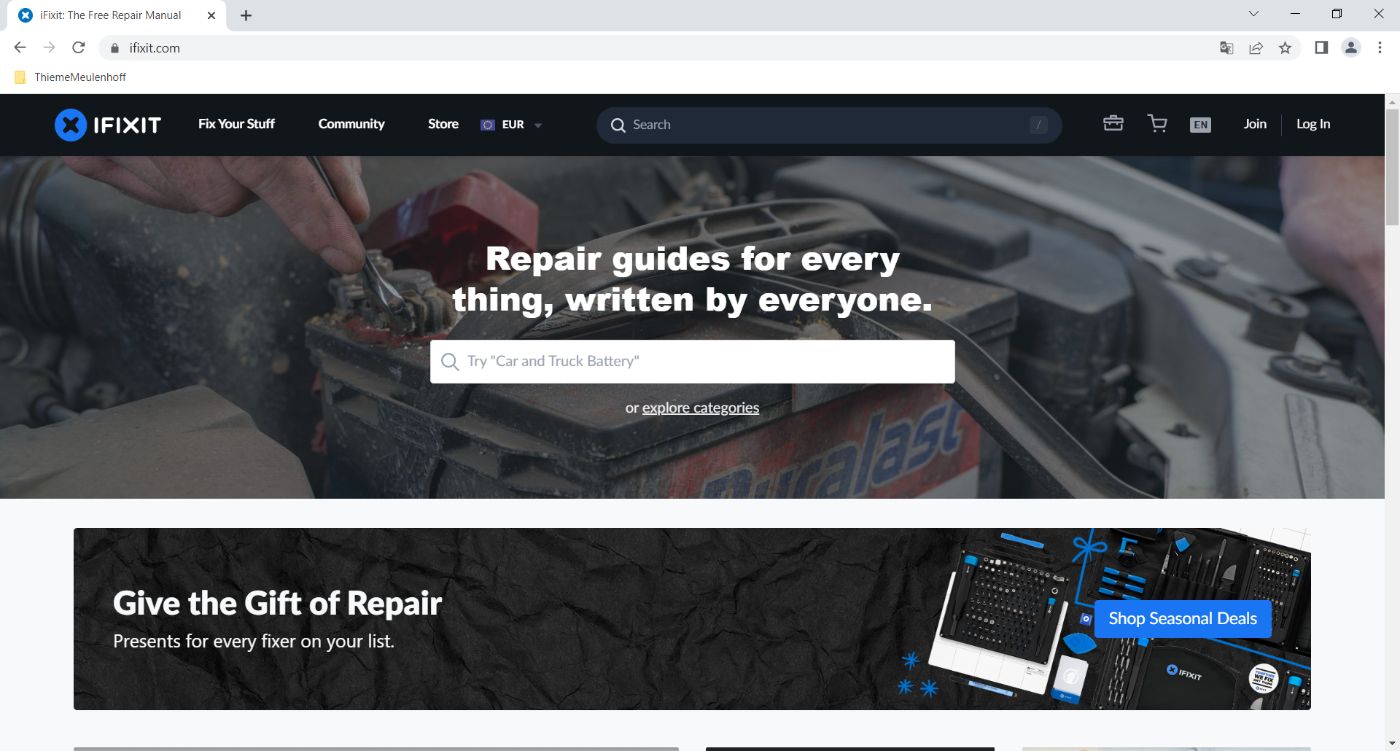Open the ThiemeMeulenhoff bookmark folder
This screenshot has width=1400, height=751.
tap(70, 77)
